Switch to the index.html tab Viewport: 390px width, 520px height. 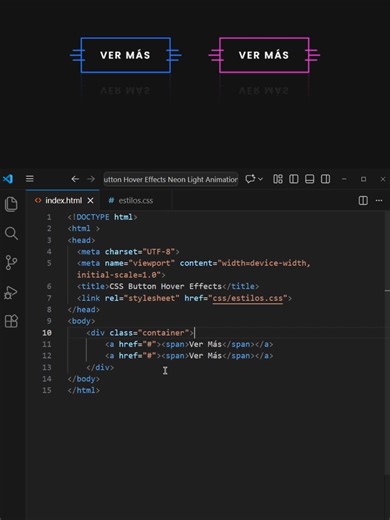point(63,200)
